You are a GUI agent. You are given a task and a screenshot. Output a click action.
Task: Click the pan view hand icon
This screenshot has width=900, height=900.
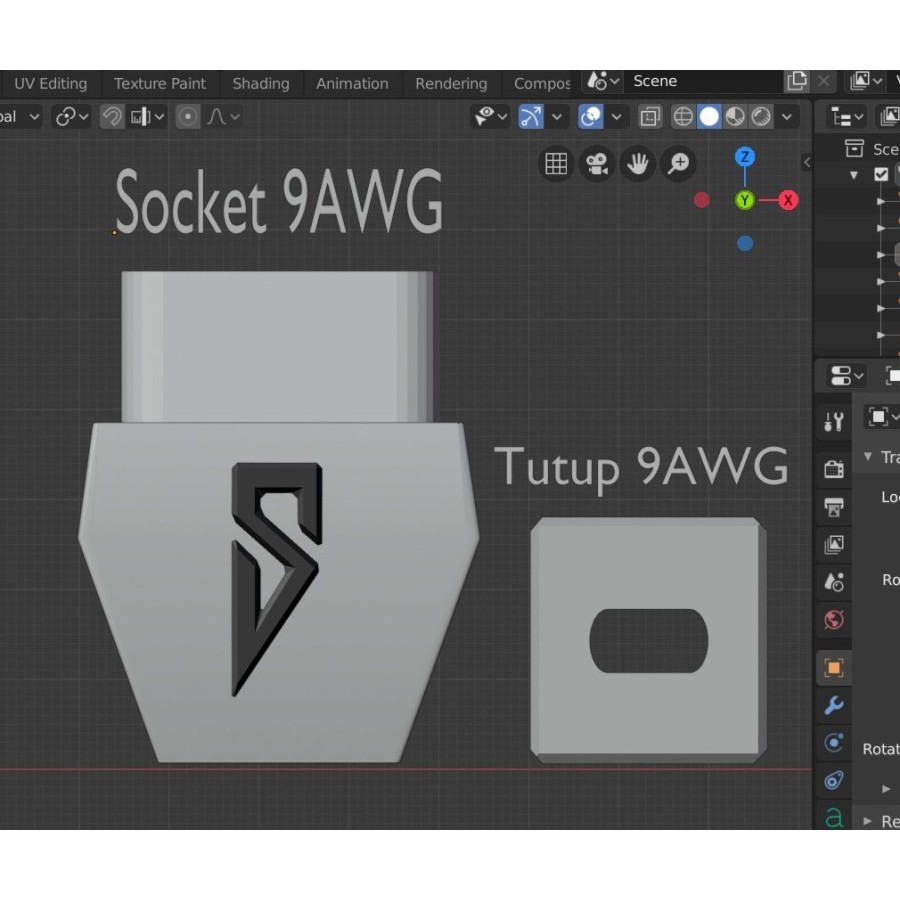[x=637, y=163]
